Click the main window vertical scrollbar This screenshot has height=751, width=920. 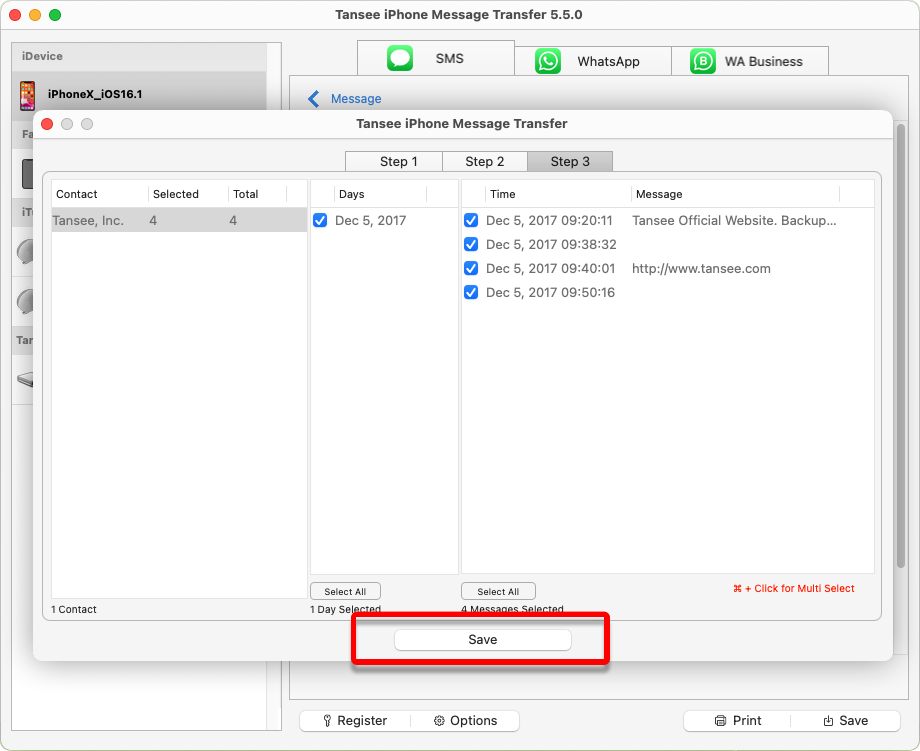pos(901,345)
